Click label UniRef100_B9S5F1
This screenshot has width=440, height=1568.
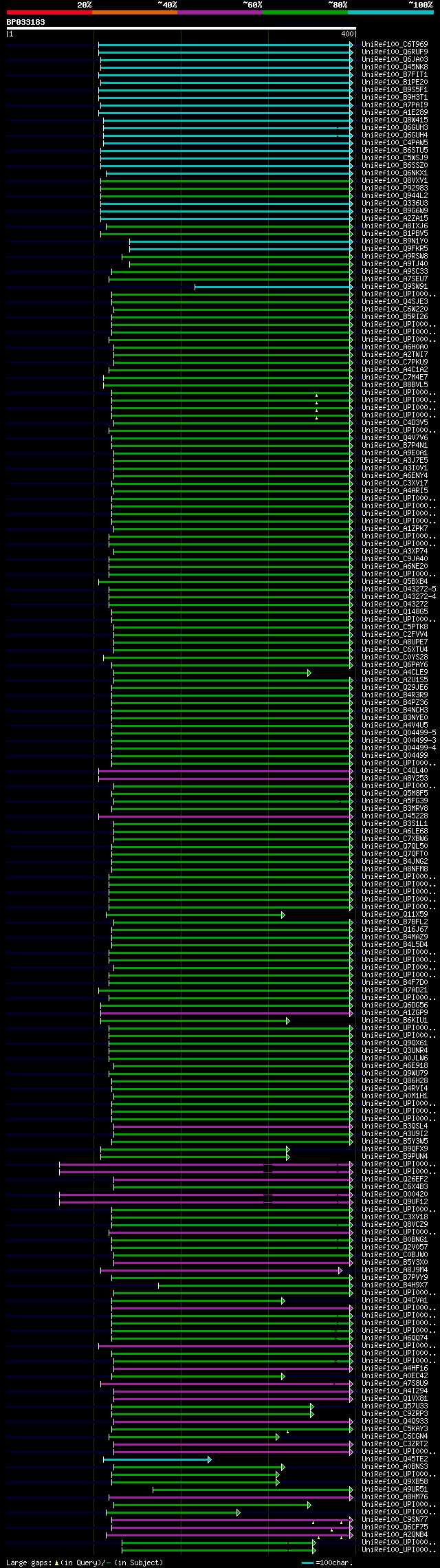point(395,89)
